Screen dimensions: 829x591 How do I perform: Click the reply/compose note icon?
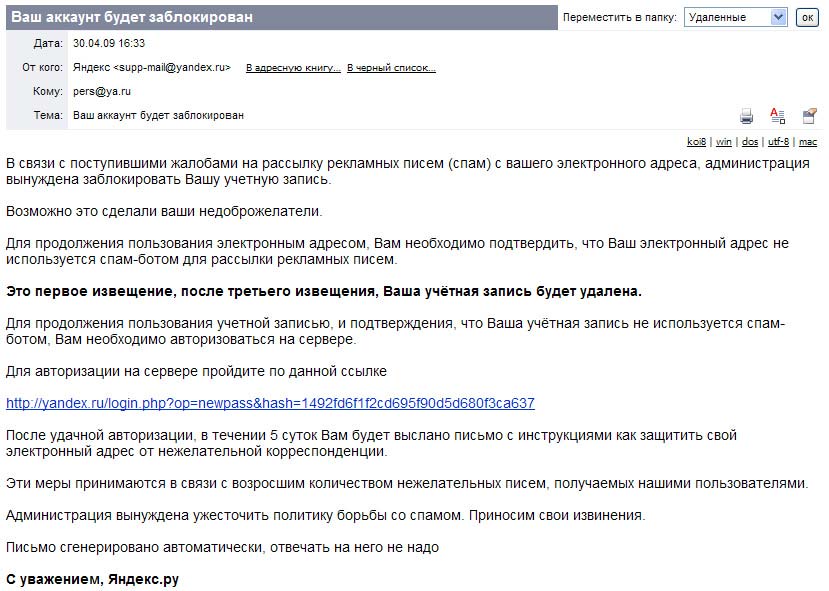(x=809, y=116)
